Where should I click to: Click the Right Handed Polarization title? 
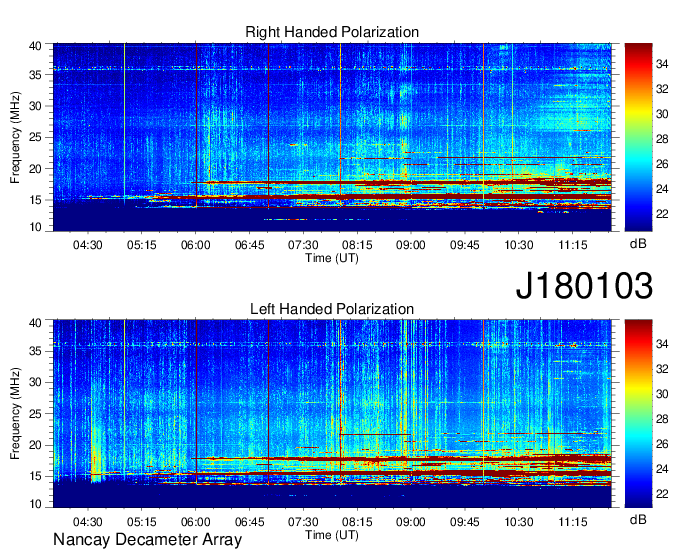[332, 32]
